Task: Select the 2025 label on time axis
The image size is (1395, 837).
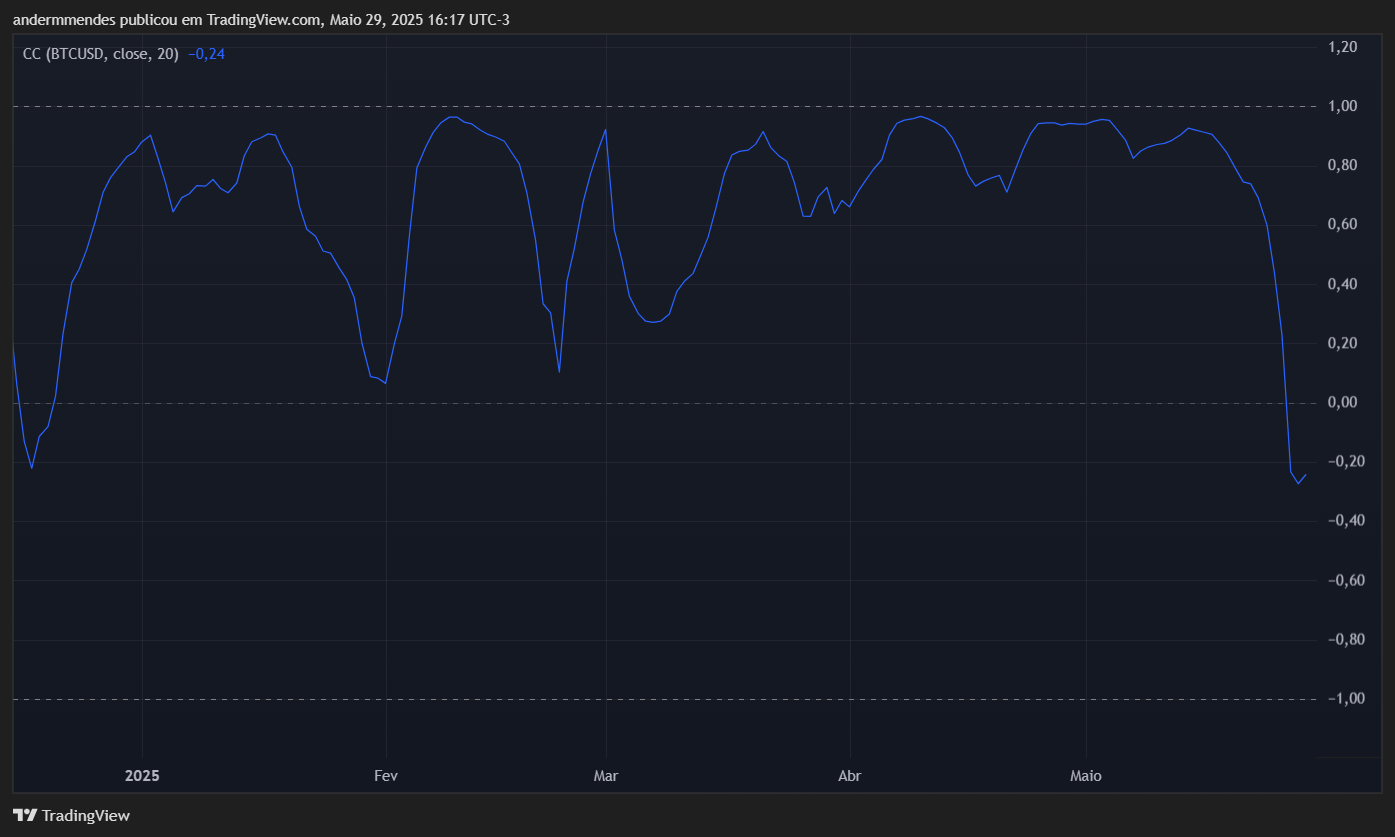Action: (x=142, y=775)
